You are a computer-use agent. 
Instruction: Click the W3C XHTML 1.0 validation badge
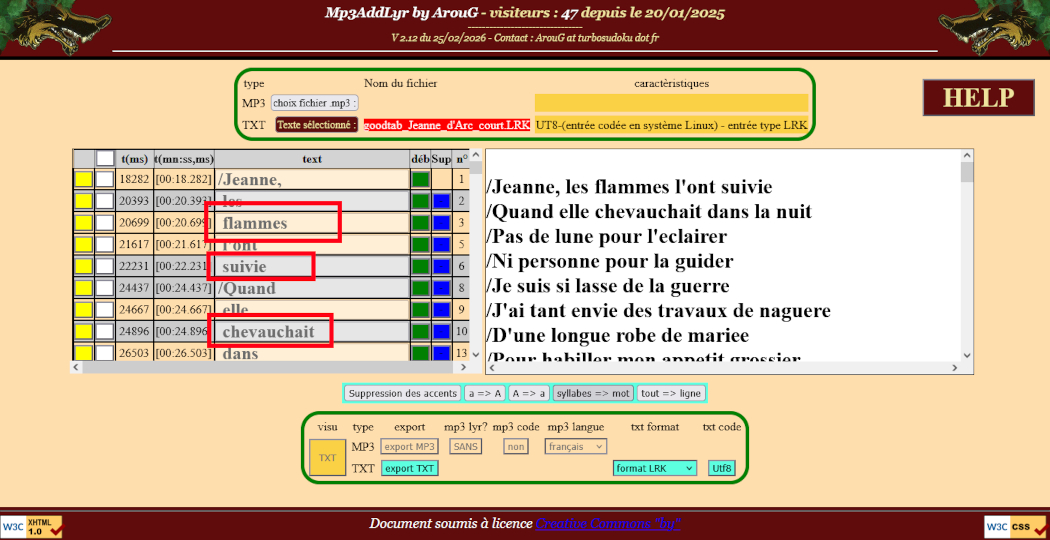31,526
